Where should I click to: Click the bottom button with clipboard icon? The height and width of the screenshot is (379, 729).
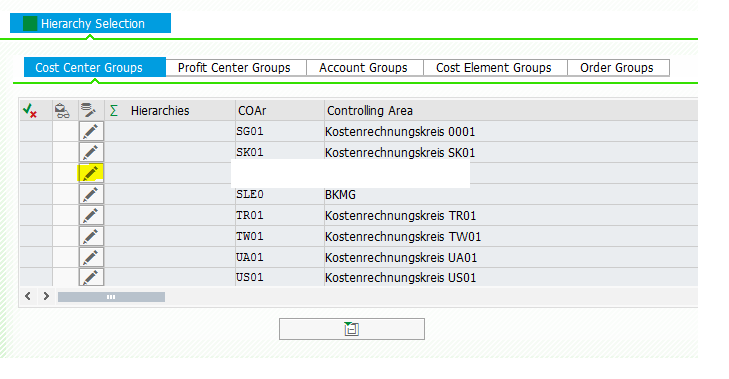(x=351, y=329)
